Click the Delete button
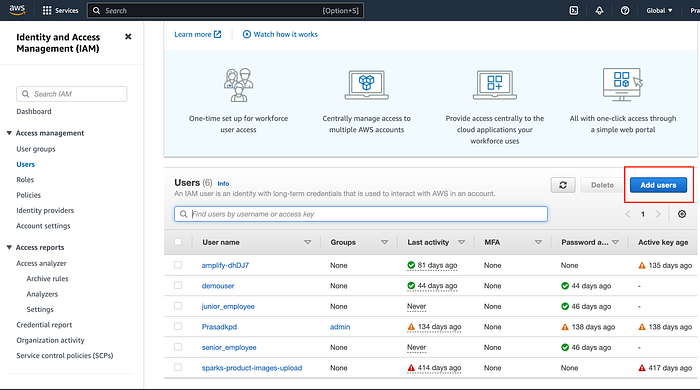700x390 pixels. pos(602,185)
